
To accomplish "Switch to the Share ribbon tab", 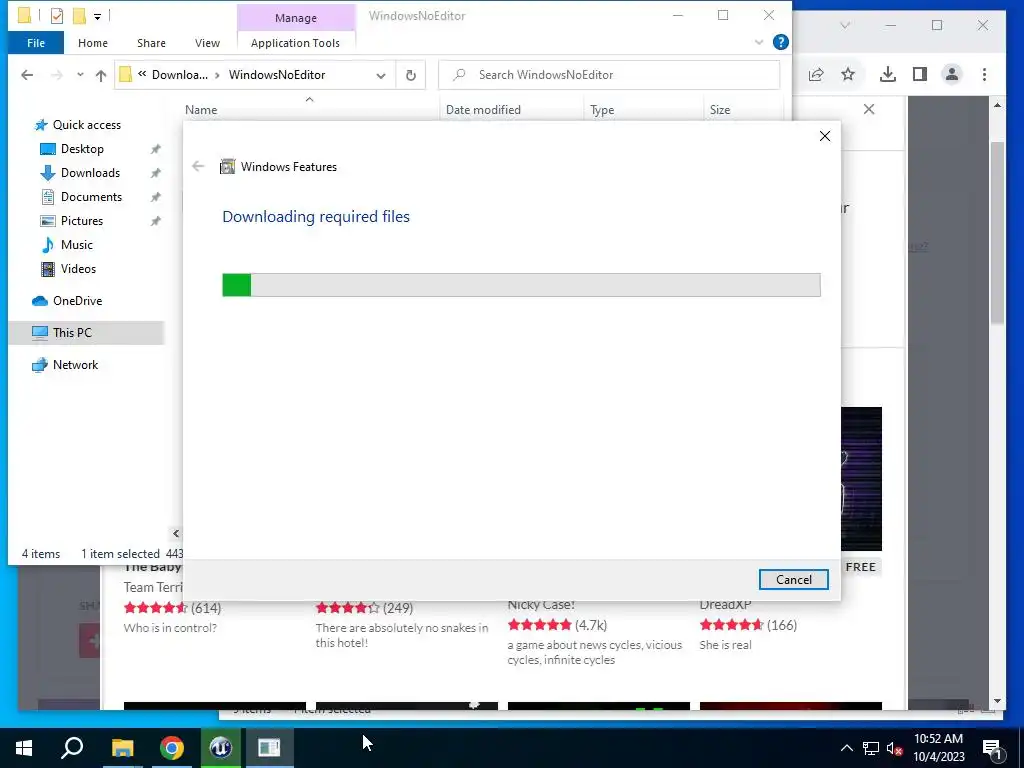I will [152, 43].
